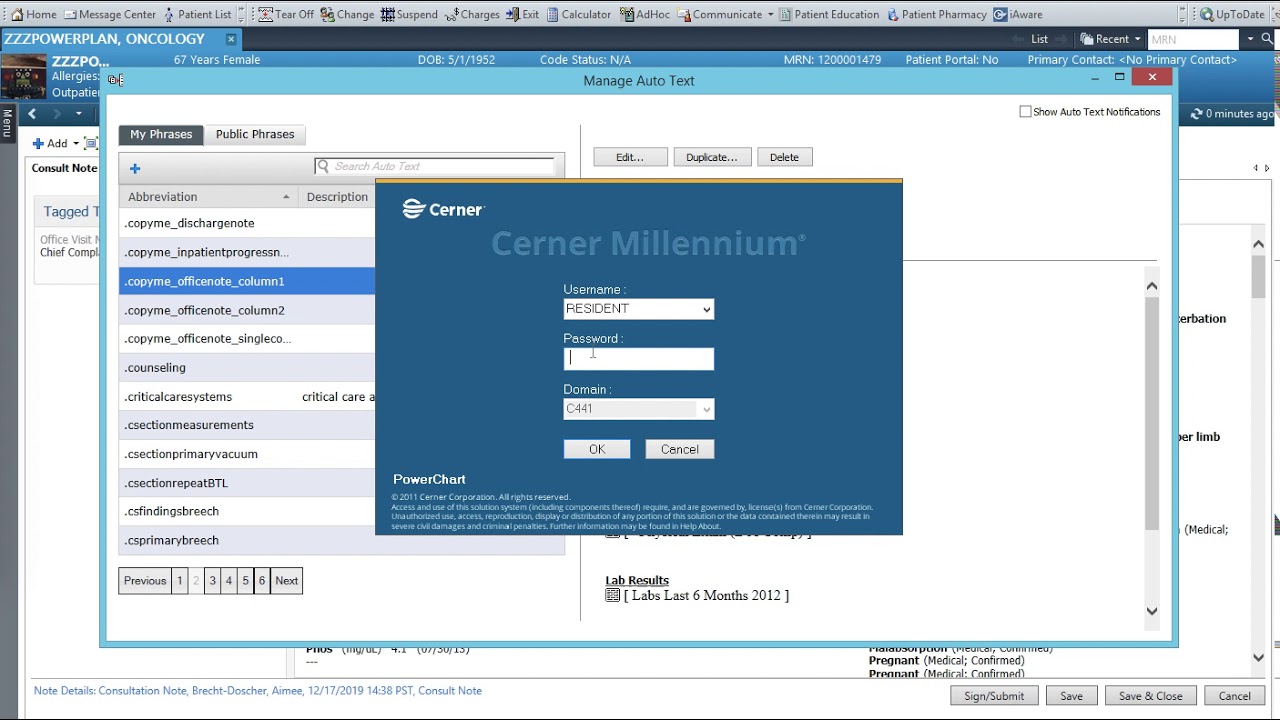This screenshot has width=1280, height=720.
Task: Open Patient Education from the toolbar
Action: click(x=830, y=14)
